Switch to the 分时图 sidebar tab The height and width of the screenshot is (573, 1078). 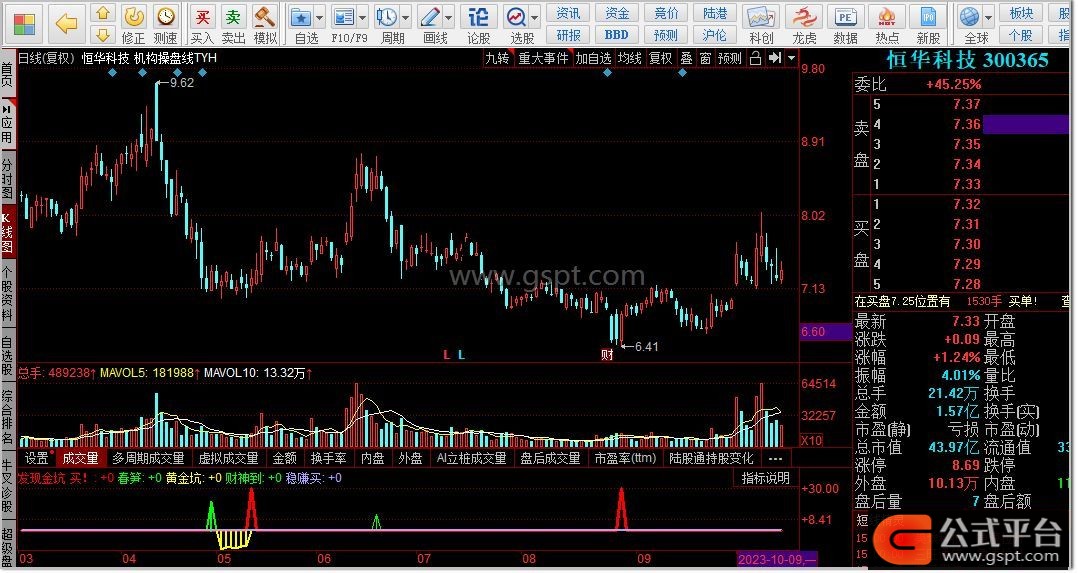[x=7, y=177]
